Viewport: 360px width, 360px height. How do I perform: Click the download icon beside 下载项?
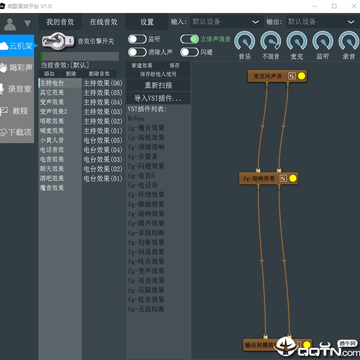(4, 133)
